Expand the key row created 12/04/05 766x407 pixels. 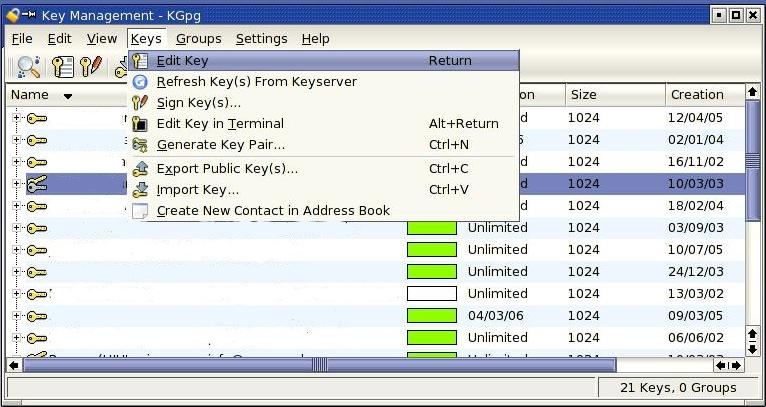[x=16, y=118]
